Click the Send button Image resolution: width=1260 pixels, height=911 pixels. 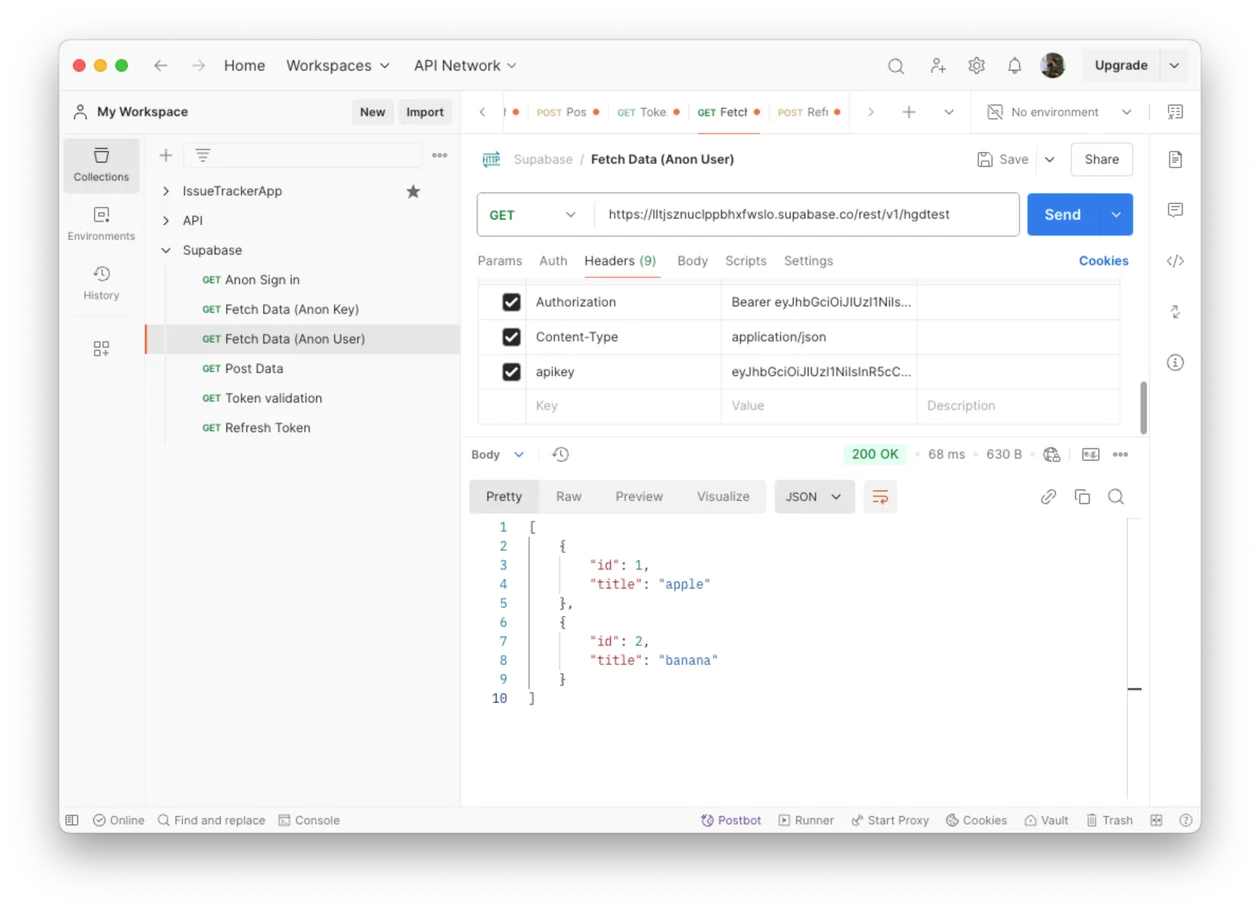[1062, 215]
